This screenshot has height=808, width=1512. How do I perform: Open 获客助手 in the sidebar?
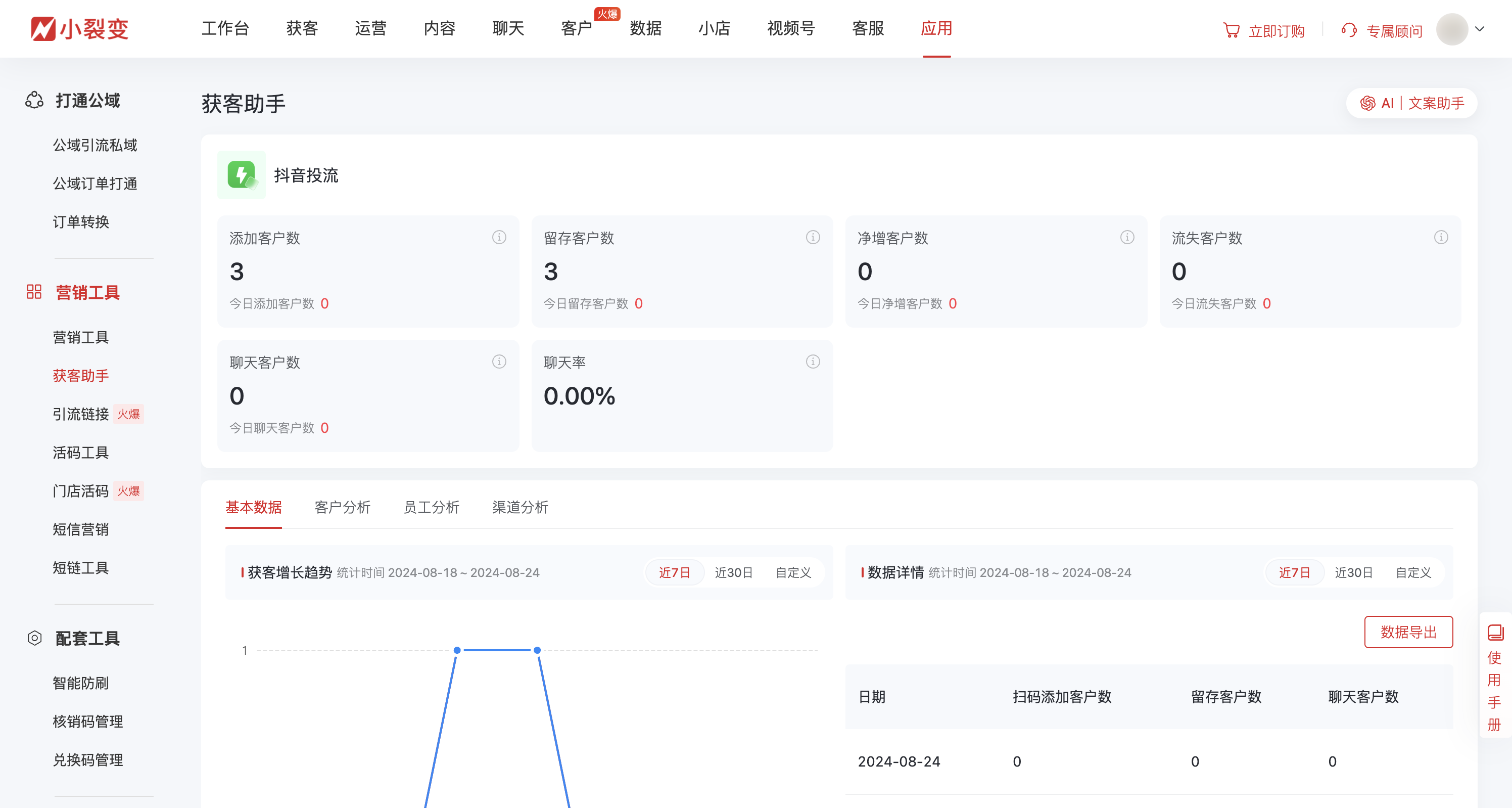click(x=81, y=375)
